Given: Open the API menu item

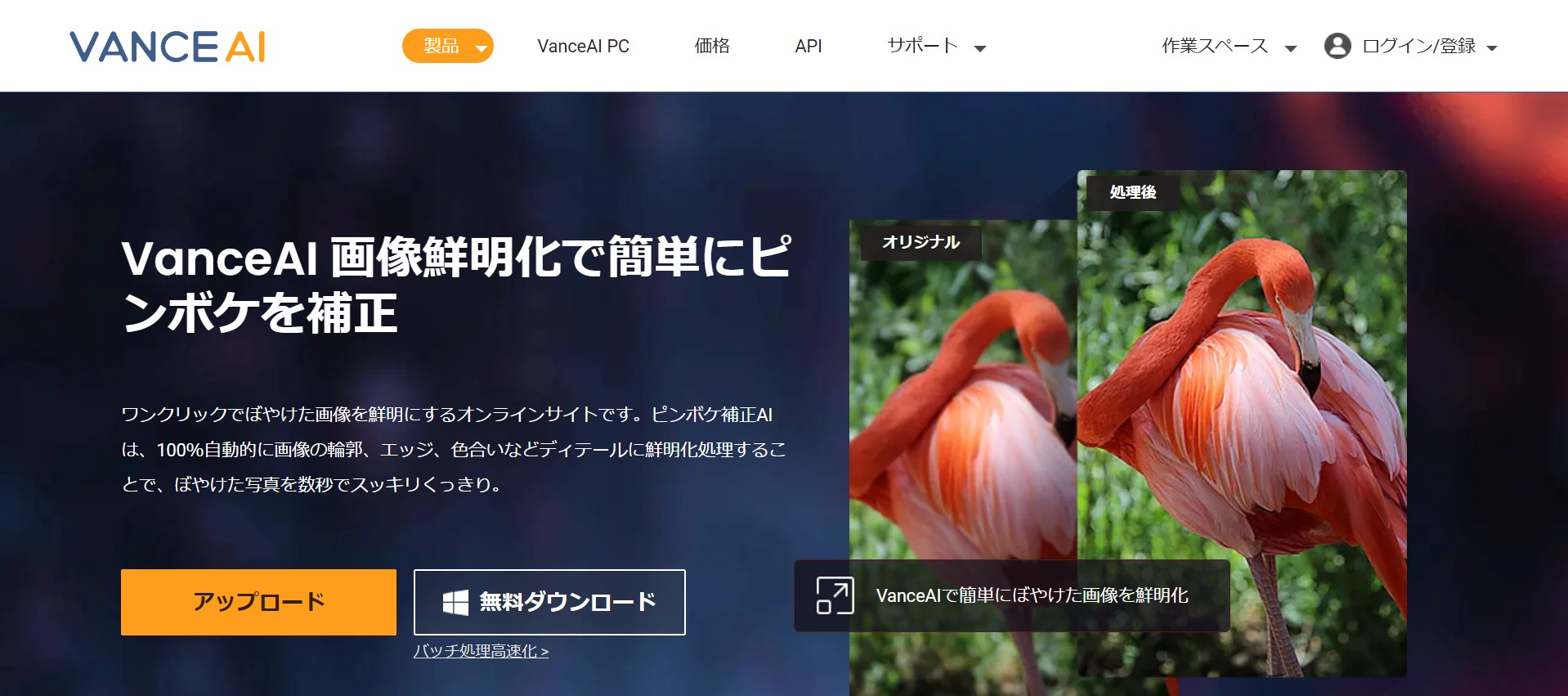Looking at the screenshot, I should 809,47.
